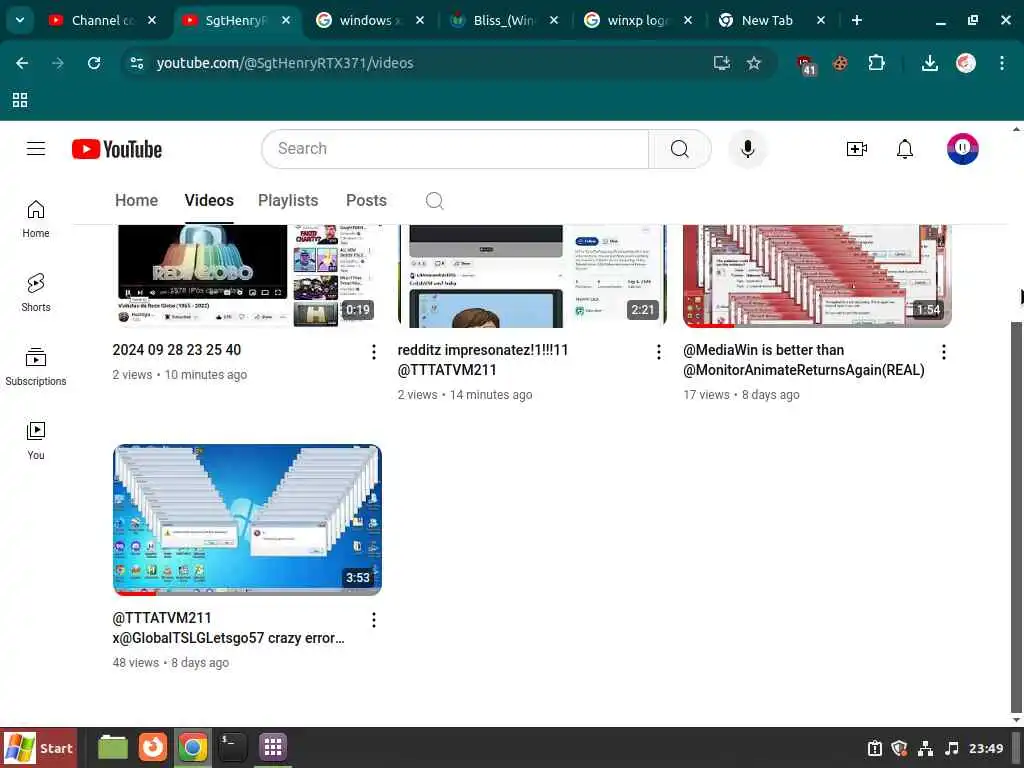The width and height of the screenshot is (1024, 768).
Task: Click the music note tray icon
Action: tap(952, 748)
